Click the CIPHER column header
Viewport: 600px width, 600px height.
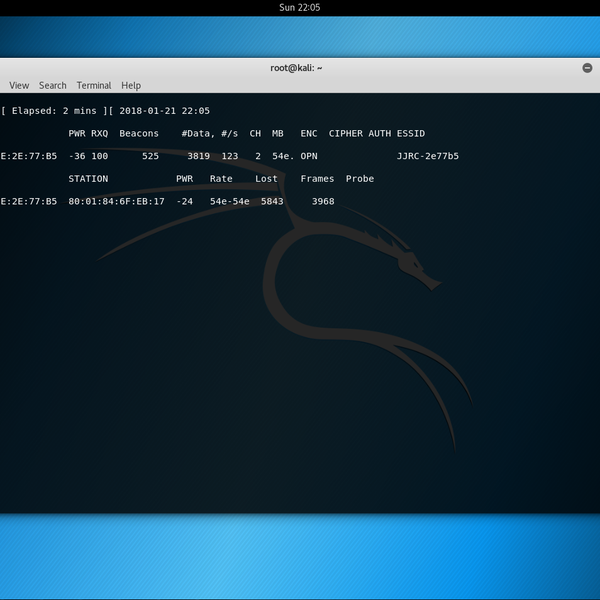pyautogui.click(x=346, y=134)
